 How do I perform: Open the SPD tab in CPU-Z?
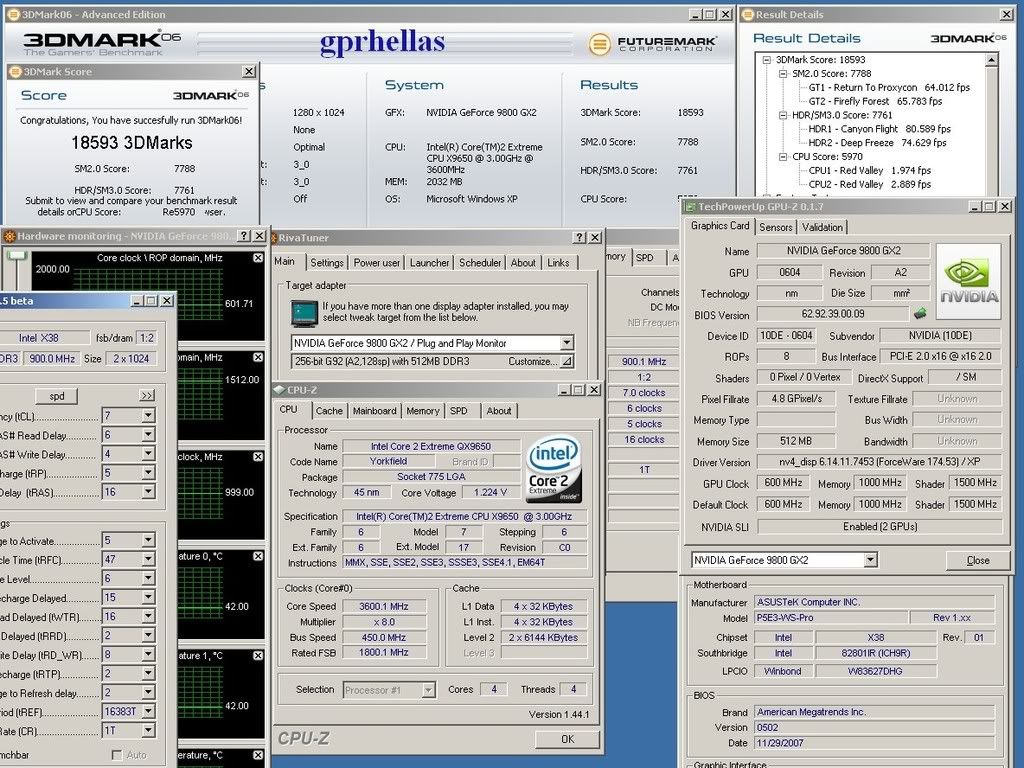[x=458, y=411]
